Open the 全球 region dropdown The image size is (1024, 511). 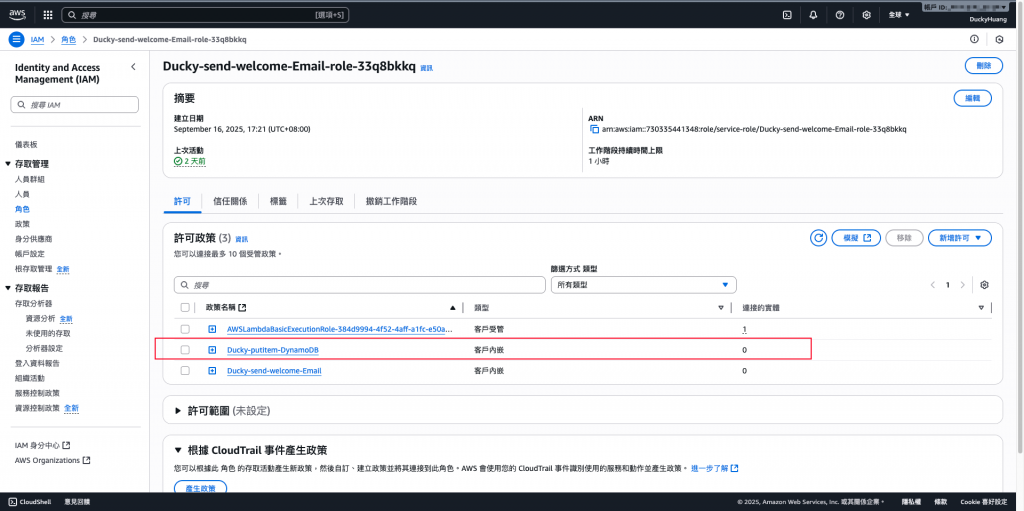pyautogui.click(x=899, y=14)
